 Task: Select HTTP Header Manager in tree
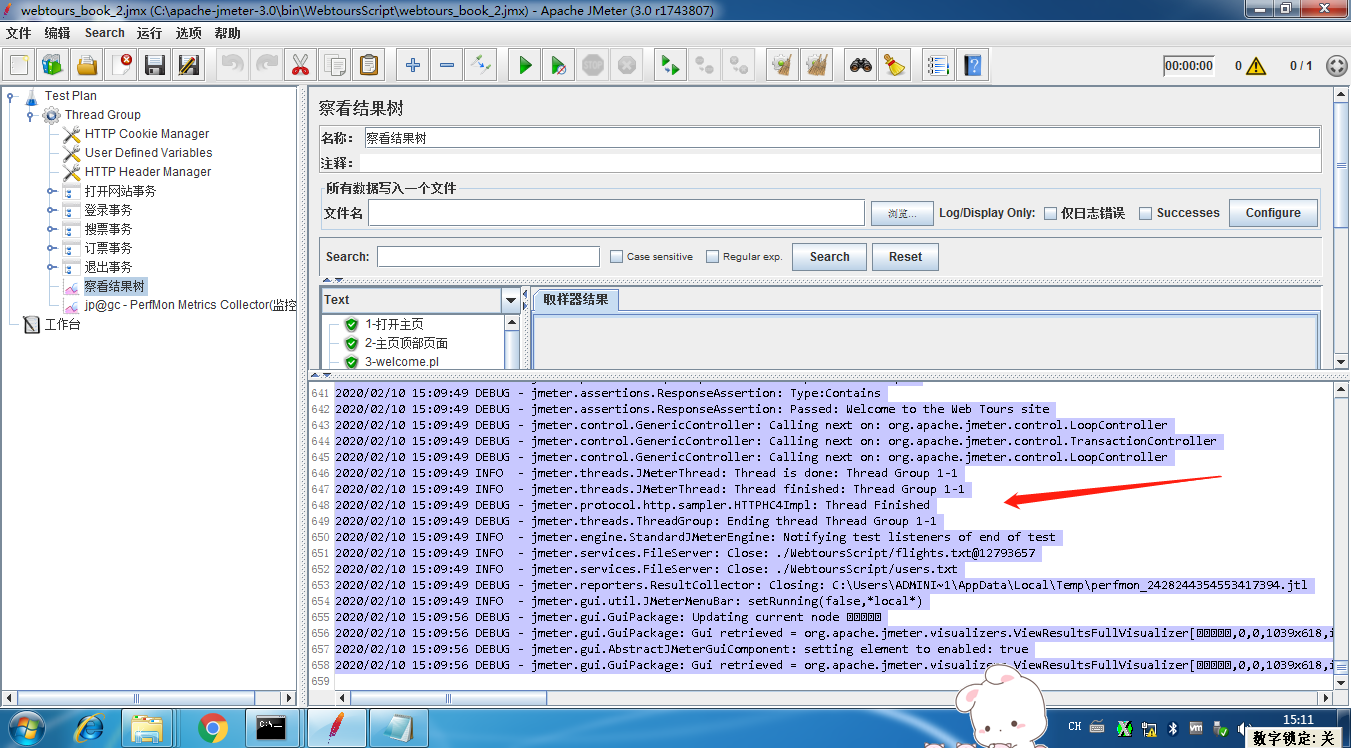pyautogui.click(x=147, y=172)
